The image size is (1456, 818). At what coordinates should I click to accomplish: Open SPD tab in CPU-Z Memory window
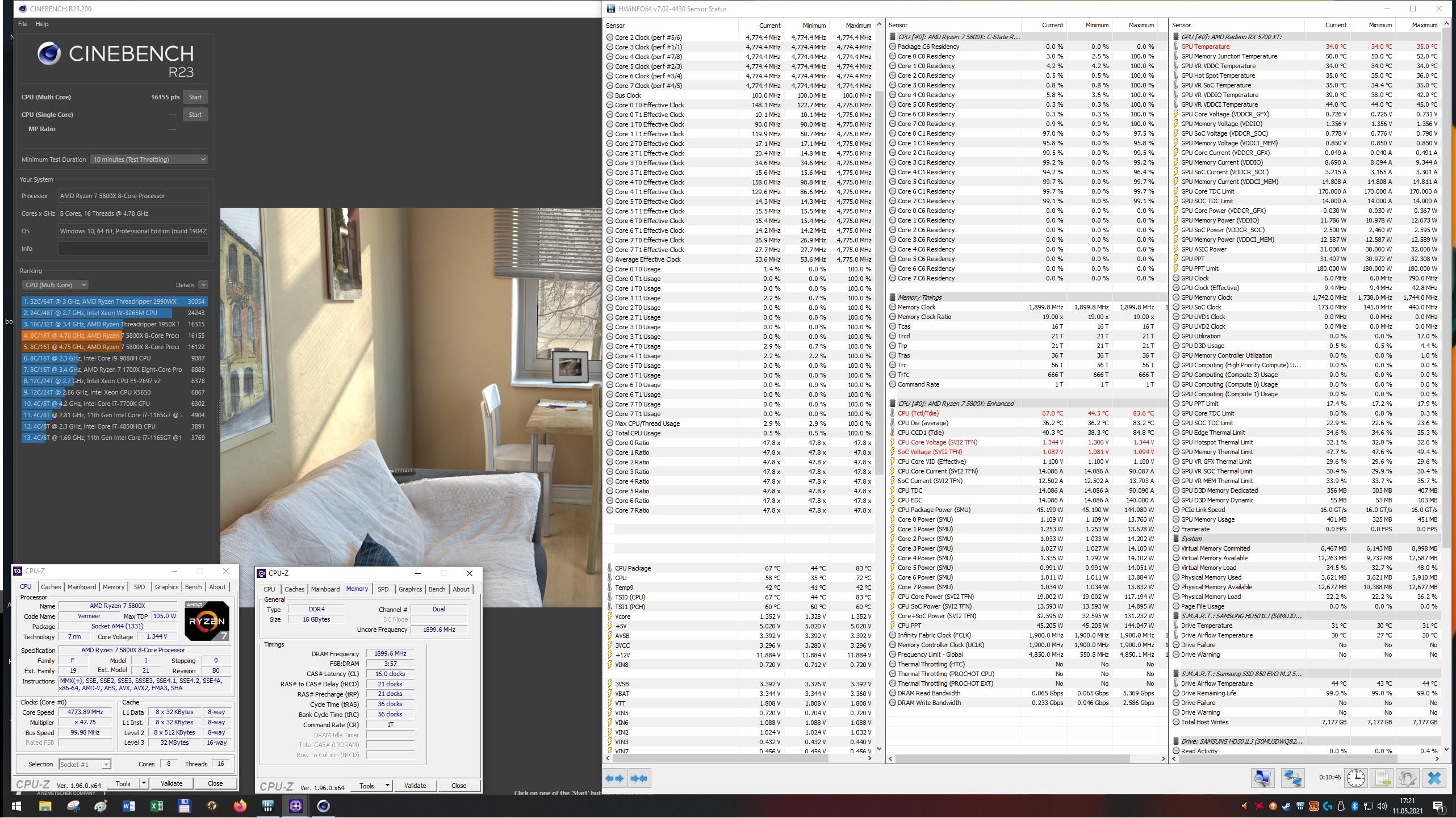[x=383, y=589]
